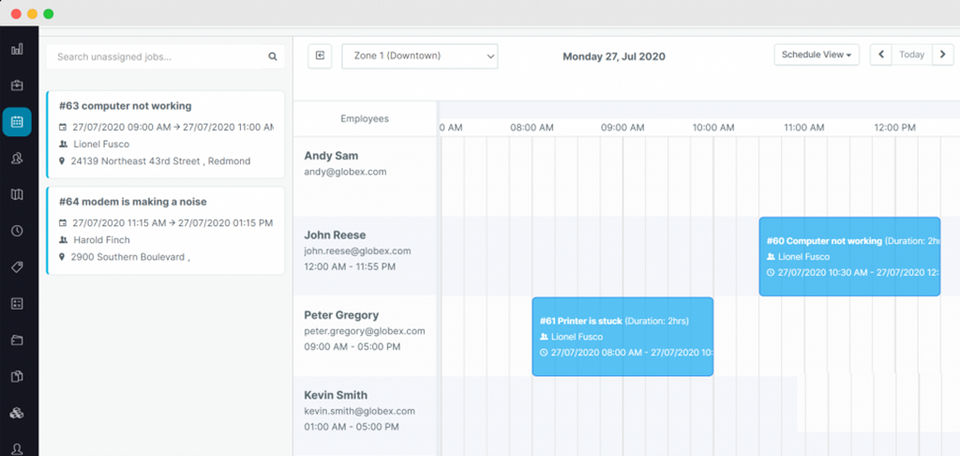Image resolution: width=960 pixels, height=456 pixels.
Task: Click email andy@globex.com
Action: pos(345,172)
